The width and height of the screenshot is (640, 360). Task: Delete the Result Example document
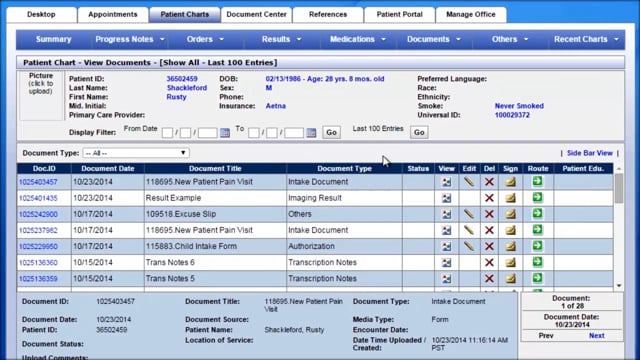point(489,198)
